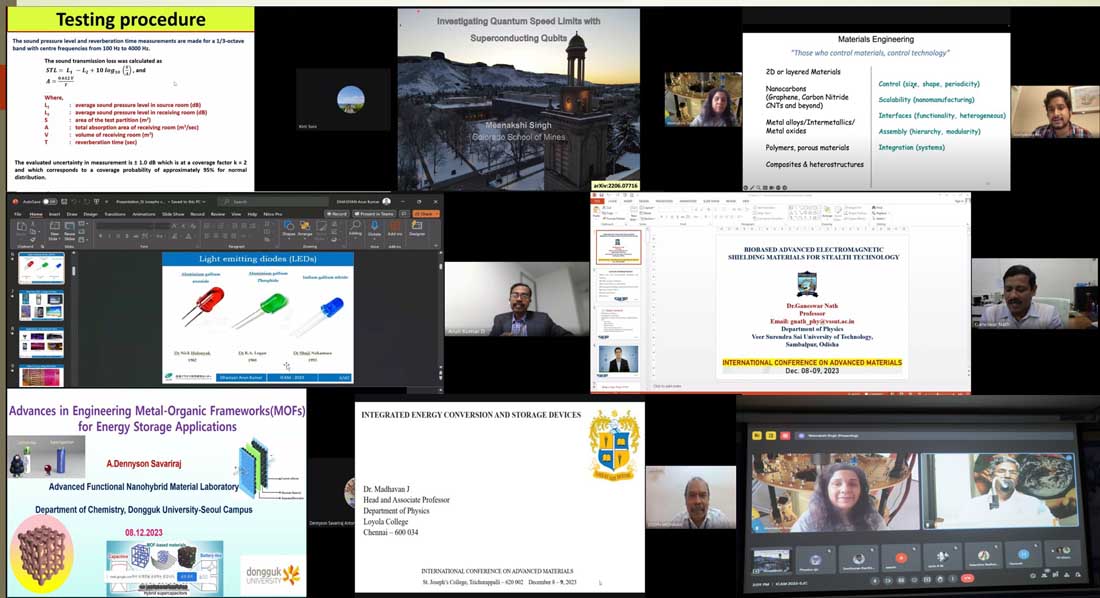Select the second slide thumbnail showing device screens
The image size is (1100, 598).
tap(41, 307)
